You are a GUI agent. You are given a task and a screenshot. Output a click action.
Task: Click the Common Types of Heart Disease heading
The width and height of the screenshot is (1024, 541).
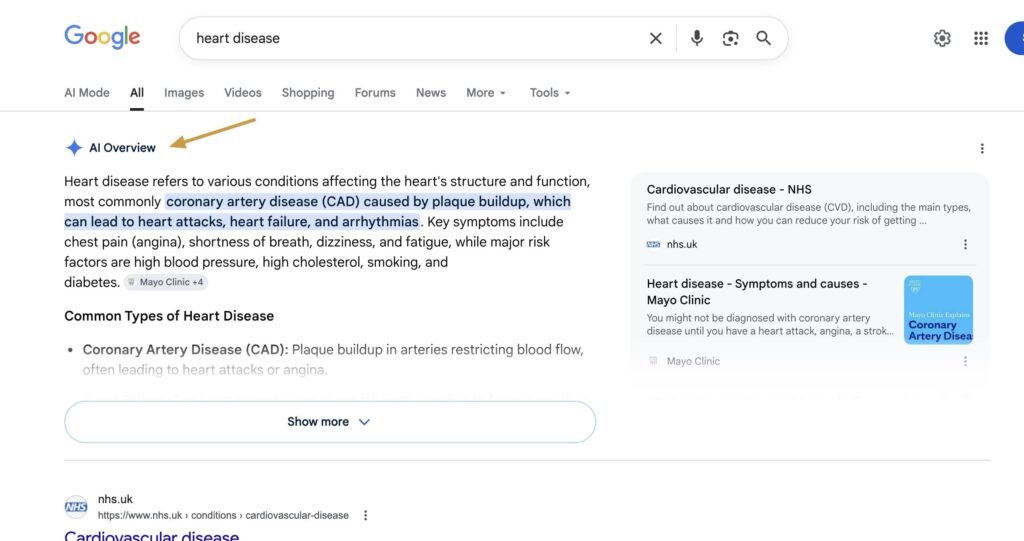point(169,316)
